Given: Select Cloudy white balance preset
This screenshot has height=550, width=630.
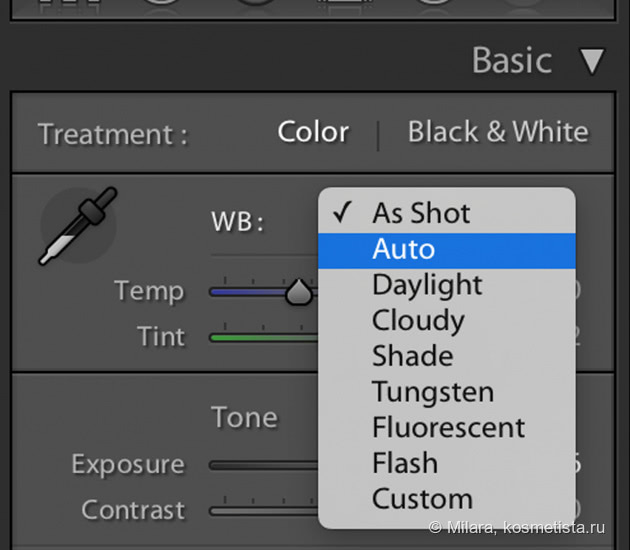Looking at the screenshot, I should tap(447, 321).
